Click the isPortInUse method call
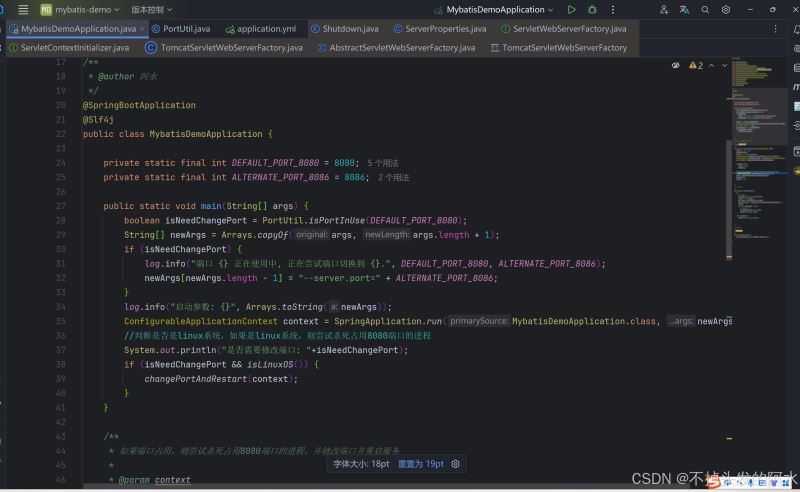 pyautogui.click(x=337, y=220)
